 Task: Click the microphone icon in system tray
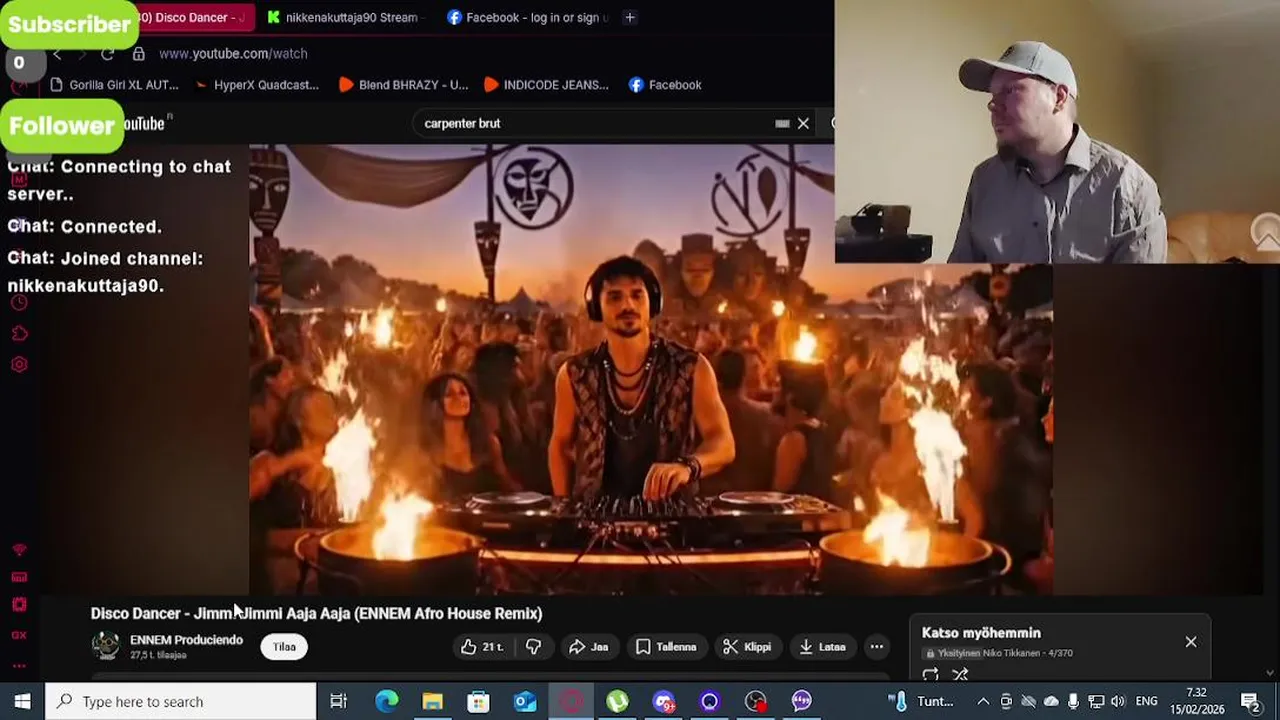click(1073, 701)
